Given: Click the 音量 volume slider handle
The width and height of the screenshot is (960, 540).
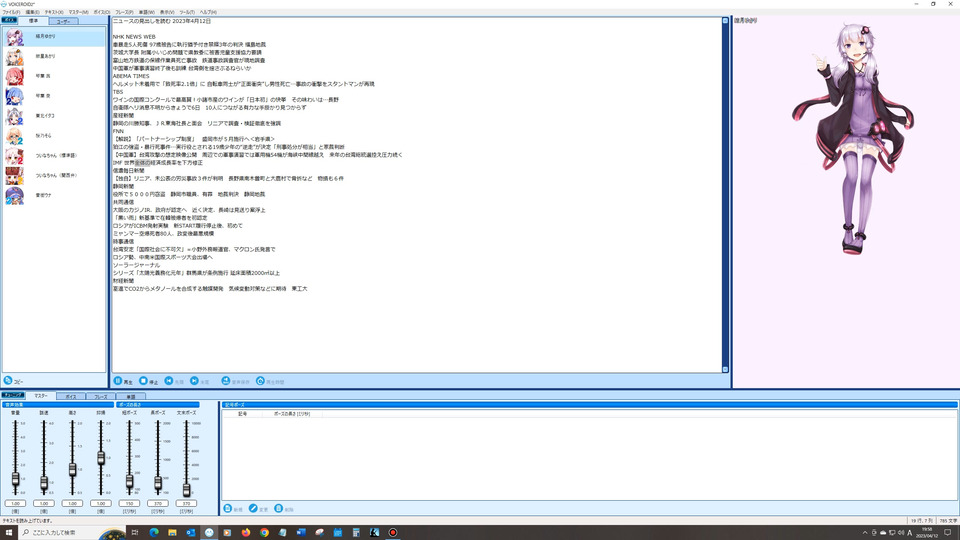Looking at the screenshot, I should [15, 479].
